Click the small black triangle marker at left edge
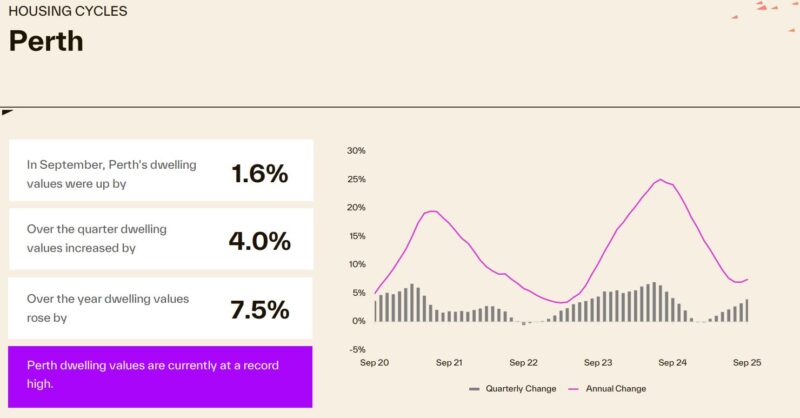This screenshot has width=800, height=418. pyautogui.click(x=7, y=111)
